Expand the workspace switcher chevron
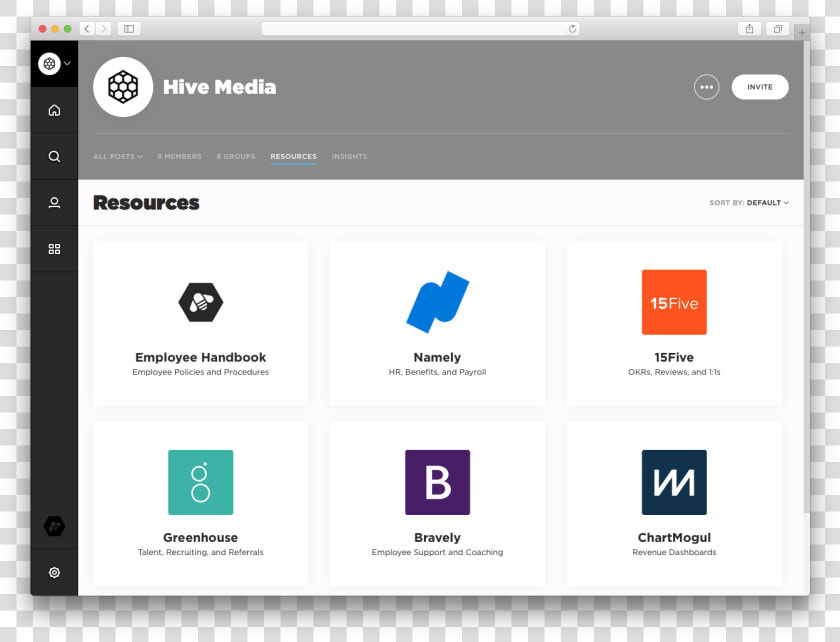840x642 pixels. pyautogui.click(x=68, y=63)
